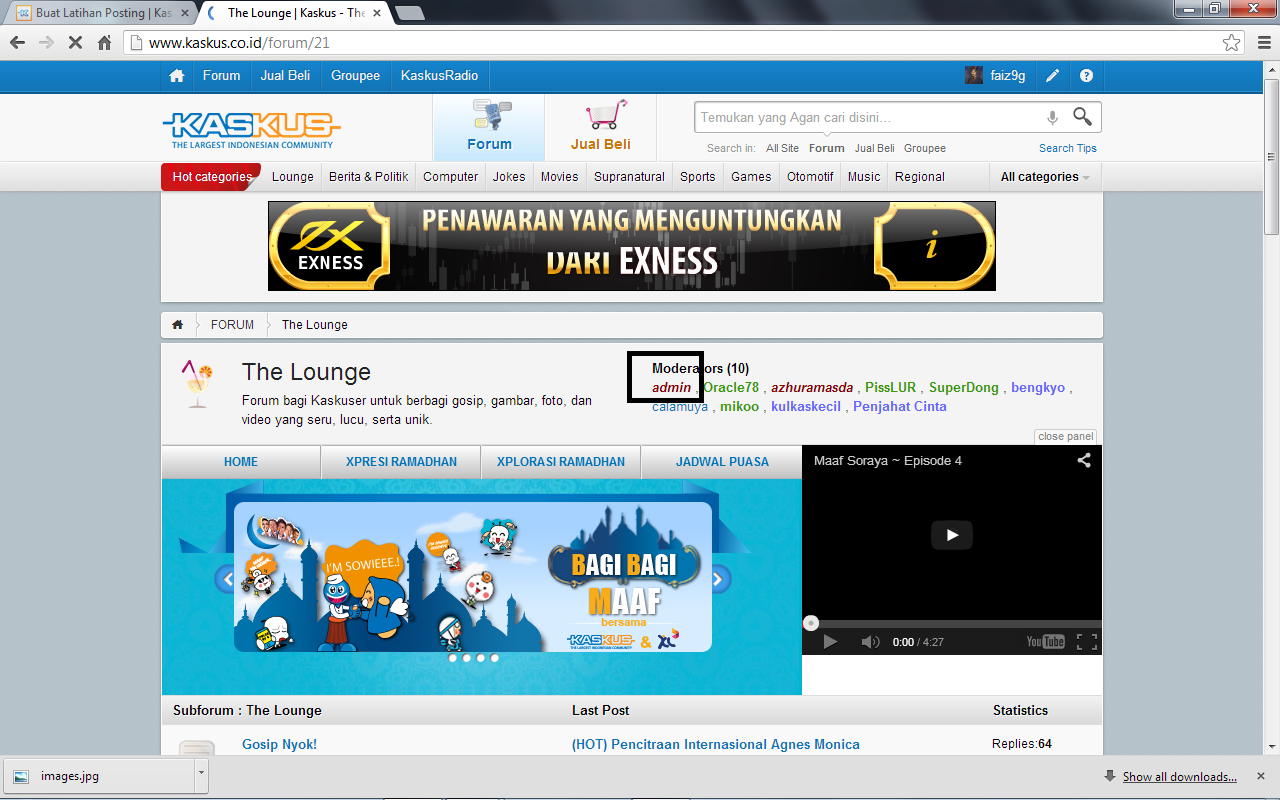The width and height of the screenshot is (1280, 800).
Task: Open video on YouTube via logo
Action: (1046, 642)
